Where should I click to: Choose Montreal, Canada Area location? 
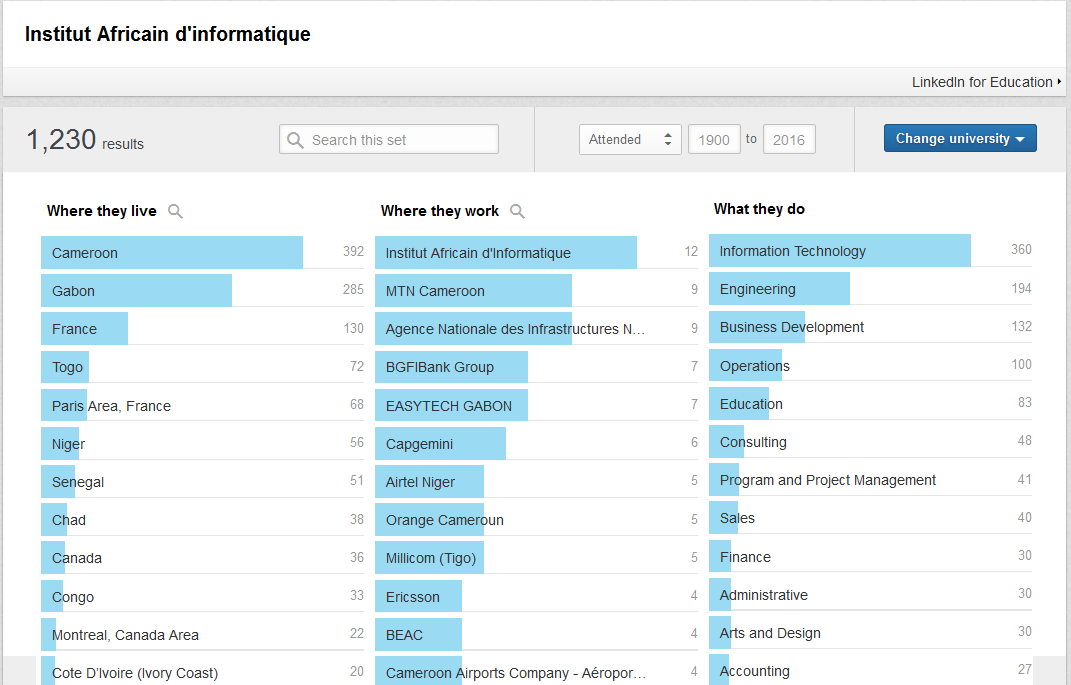pyautogui.click(x=202, y=635)
